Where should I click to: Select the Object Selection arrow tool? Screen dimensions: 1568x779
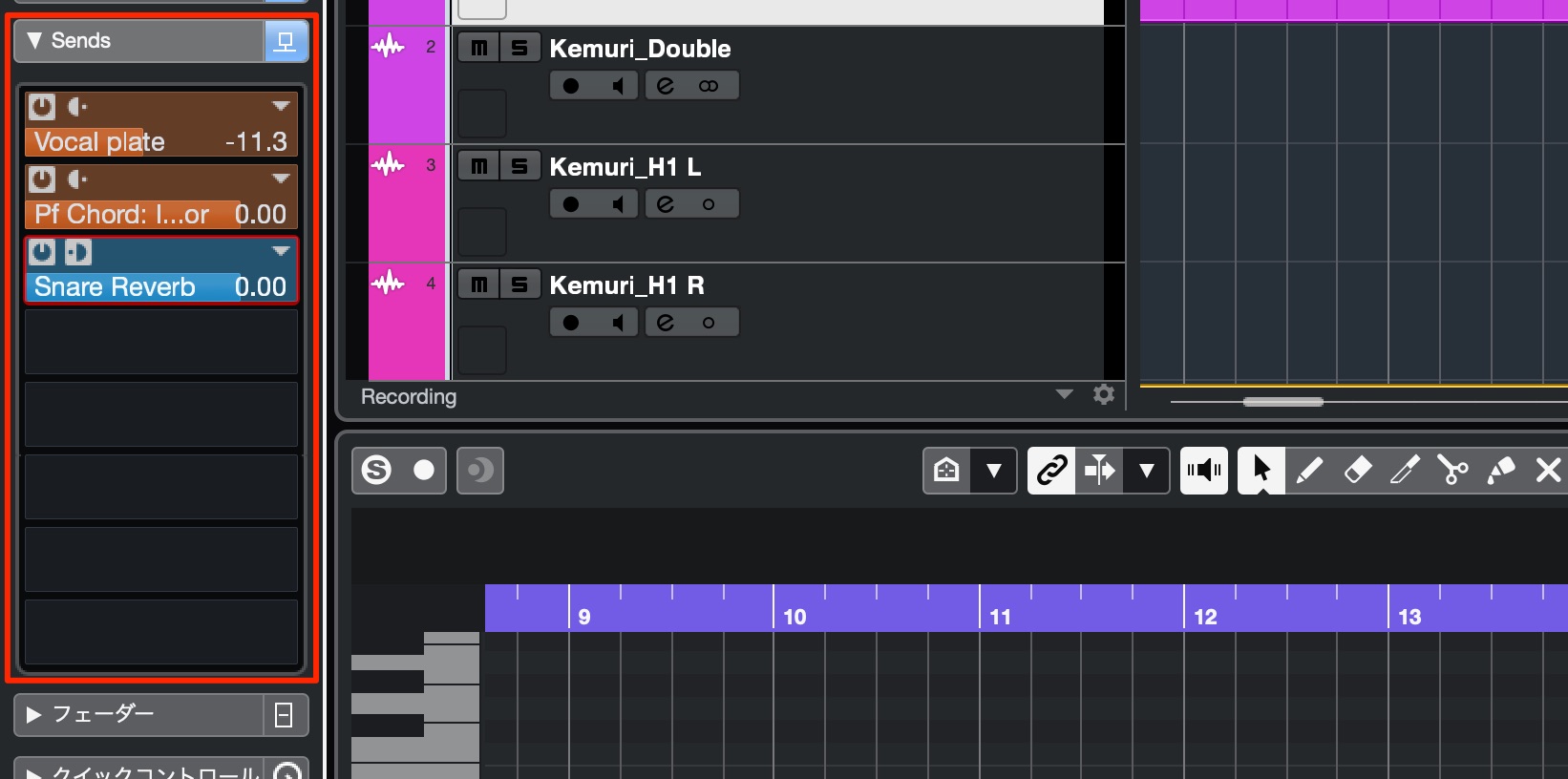[1261, 470]
